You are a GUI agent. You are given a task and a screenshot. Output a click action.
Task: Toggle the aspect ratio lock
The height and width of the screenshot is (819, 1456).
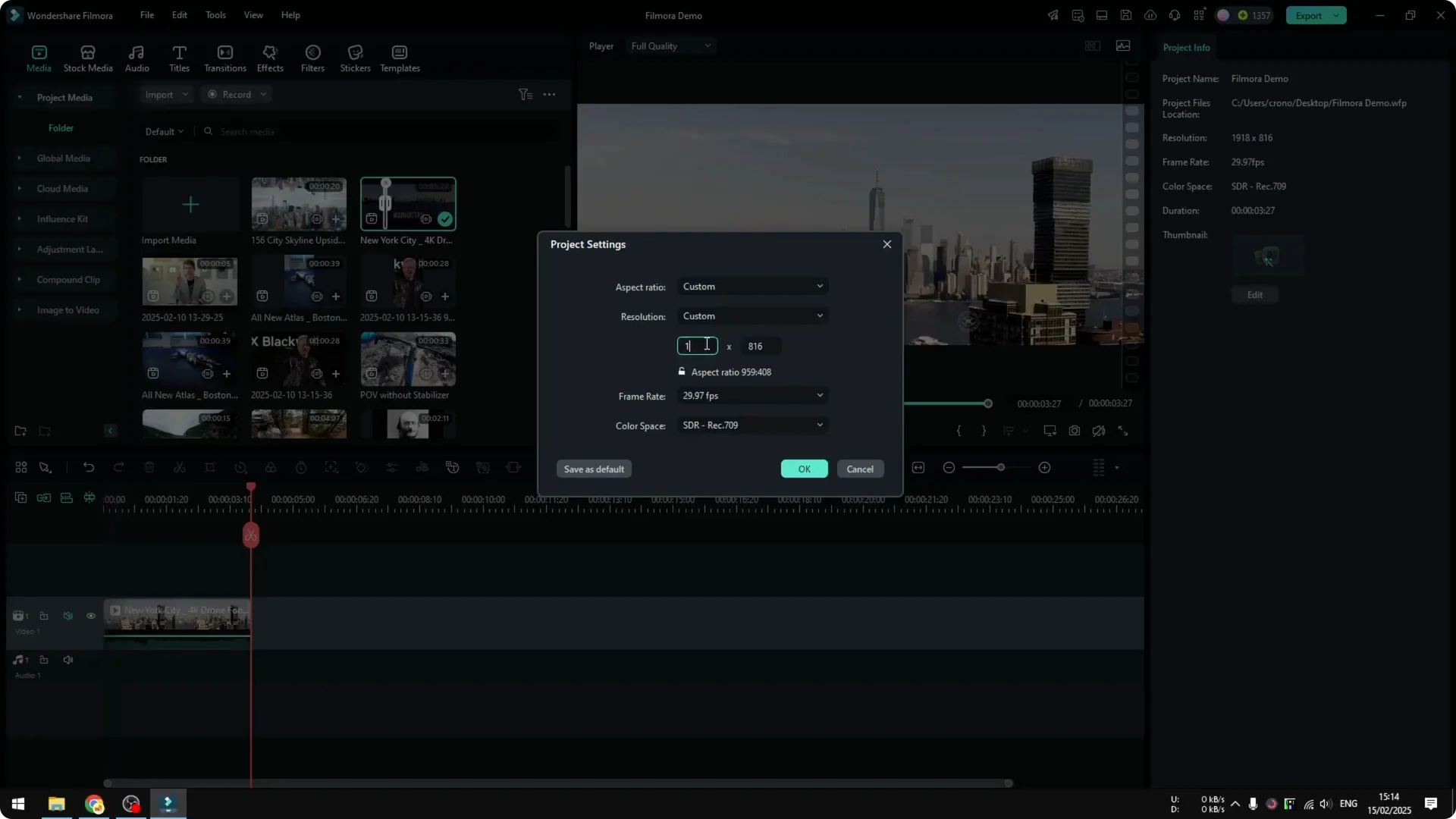click(682, 372)
